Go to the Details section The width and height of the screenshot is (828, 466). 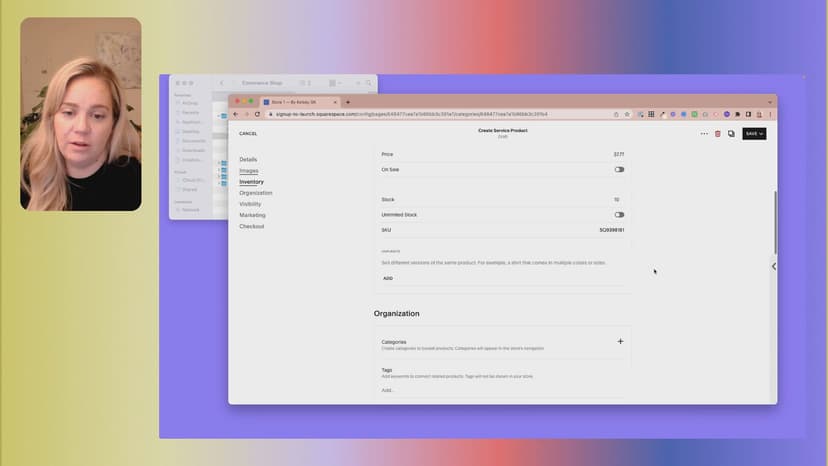click(x=248, y=160)
